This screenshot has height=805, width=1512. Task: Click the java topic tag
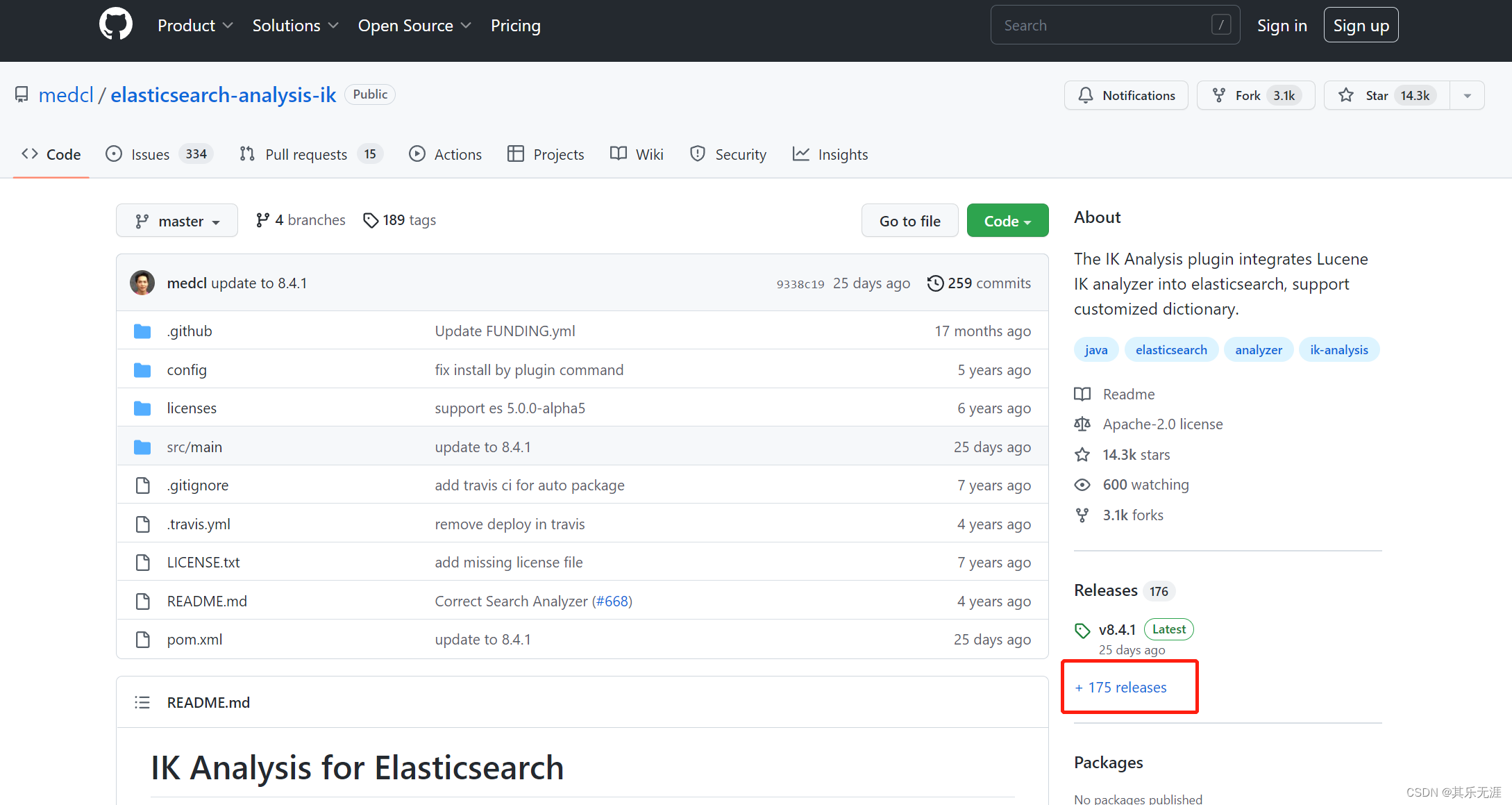1096,350
